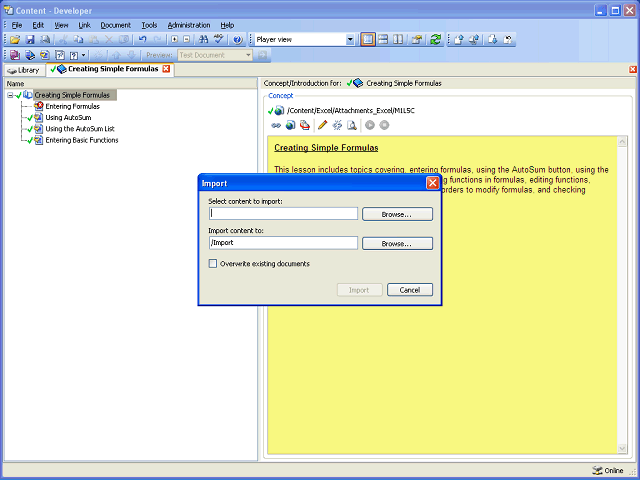Click the Select content to import field

283,213
